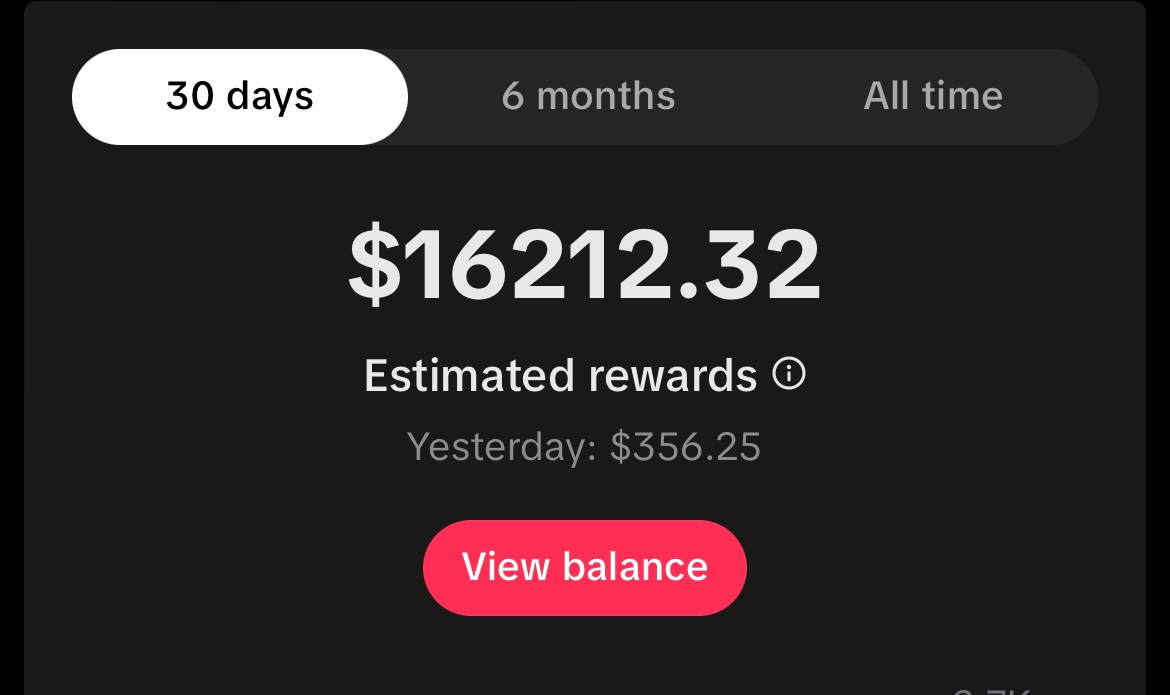The width and height of the screenshot is (1170, 695).
Task: Select the time-range segmented control
Action: (x=585, y=96)
